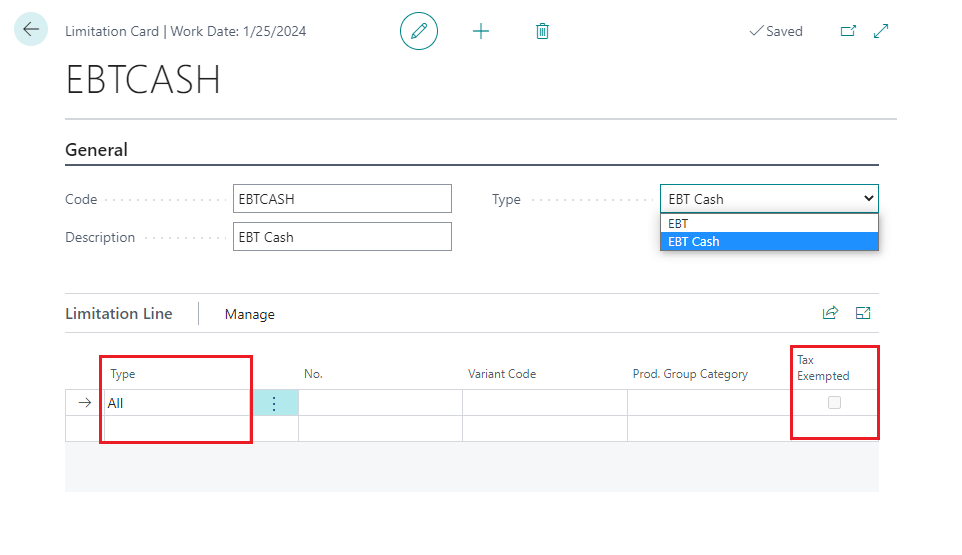962x555 pixels.
Task: Toggle Tax Exempted checkbox in first row
Action: (x=834, y=402)
